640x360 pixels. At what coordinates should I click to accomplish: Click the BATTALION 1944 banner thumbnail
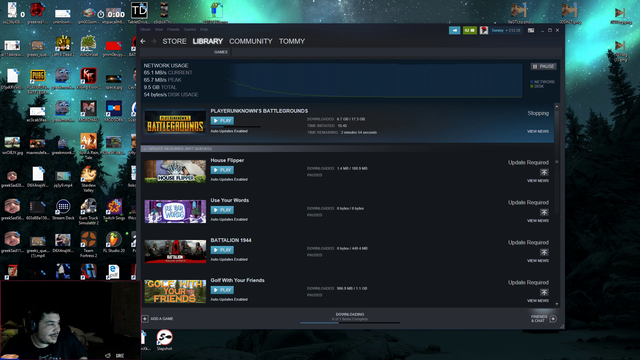click(x=175, y=251)
